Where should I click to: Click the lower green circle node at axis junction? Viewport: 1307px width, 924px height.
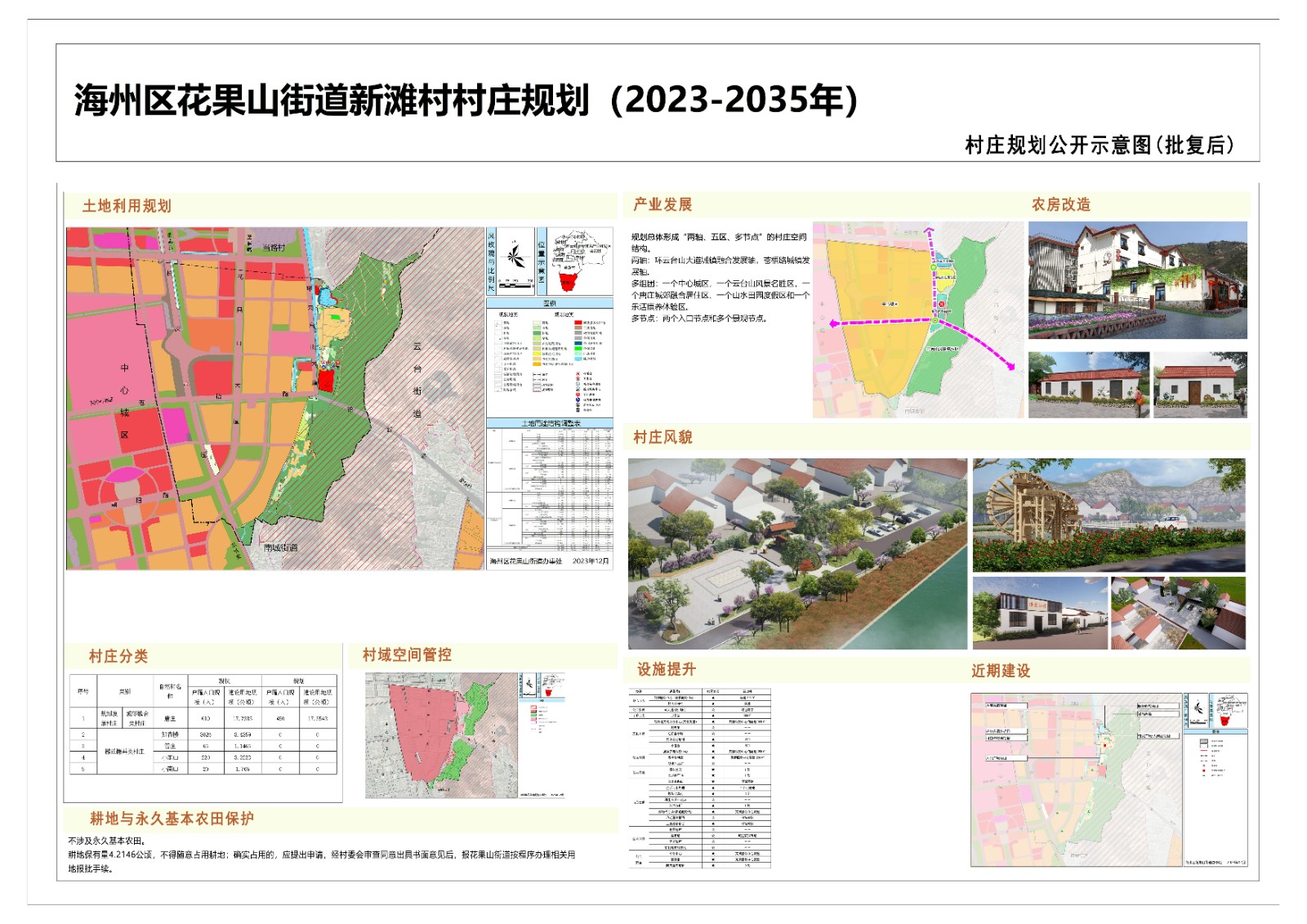point(935,321)
